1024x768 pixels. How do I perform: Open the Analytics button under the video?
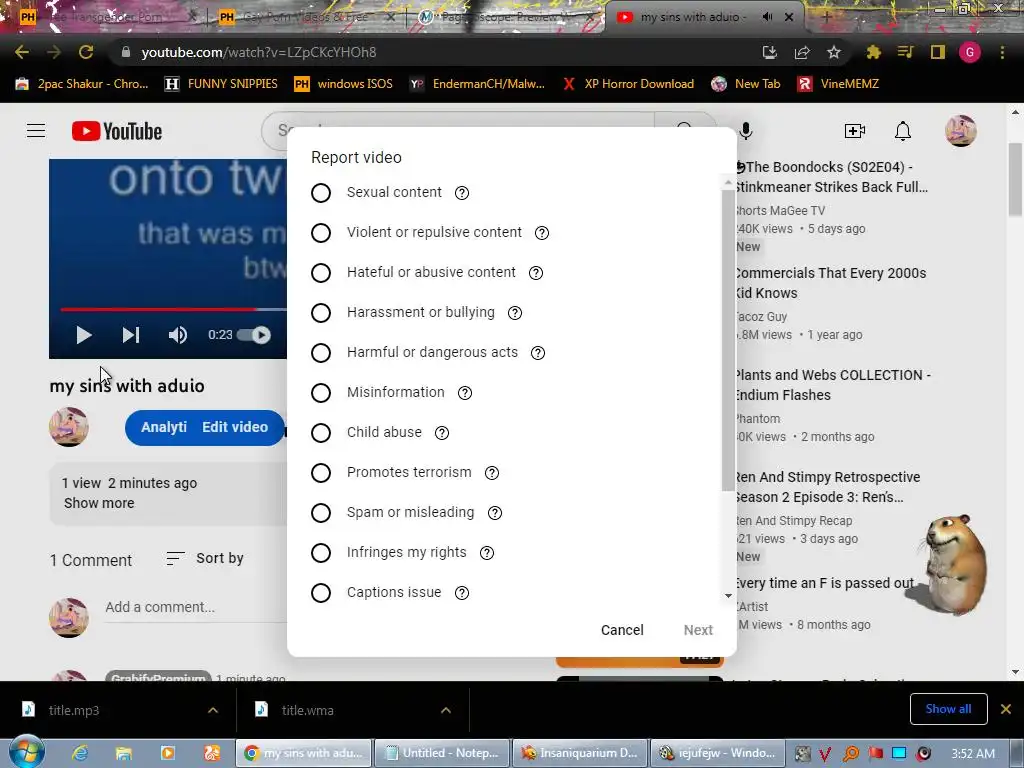163,427
